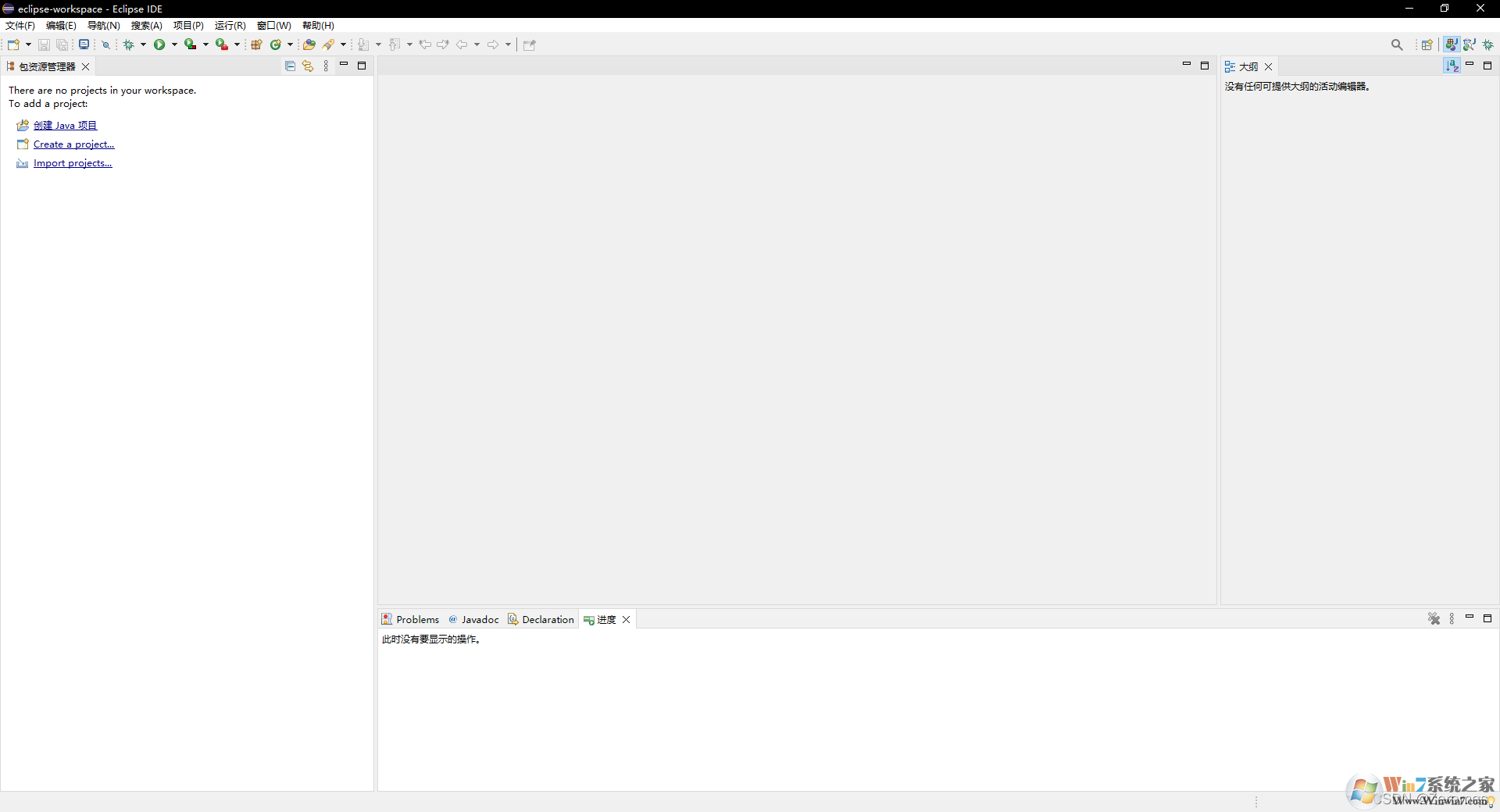Click the Open Type toolbar icon

click(309, 45)
